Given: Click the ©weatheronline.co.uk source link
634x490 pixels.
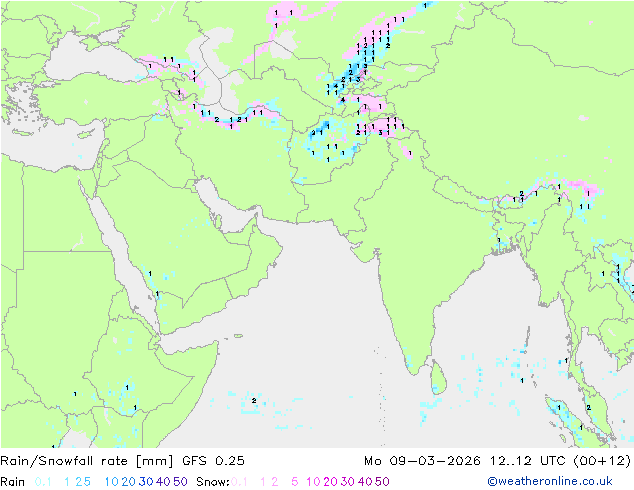Looking at the screenshot, I should click(x=550, y=481).
